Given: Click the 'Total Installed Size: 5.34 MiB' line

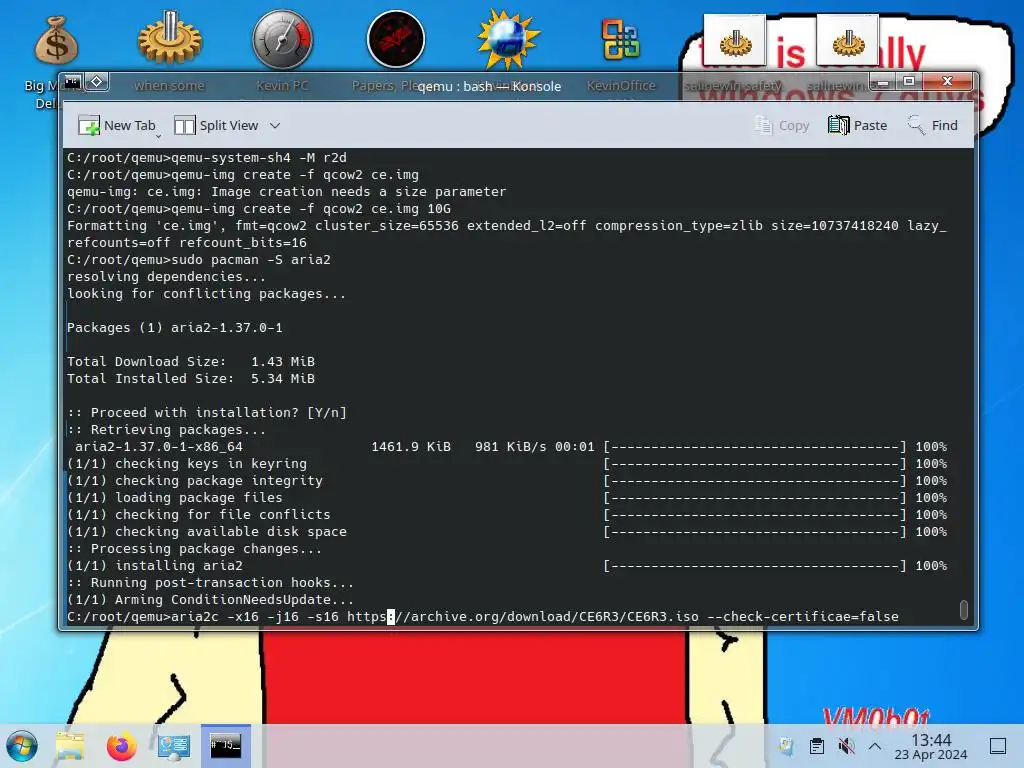Looking at the screenshot, I should 191,379.
